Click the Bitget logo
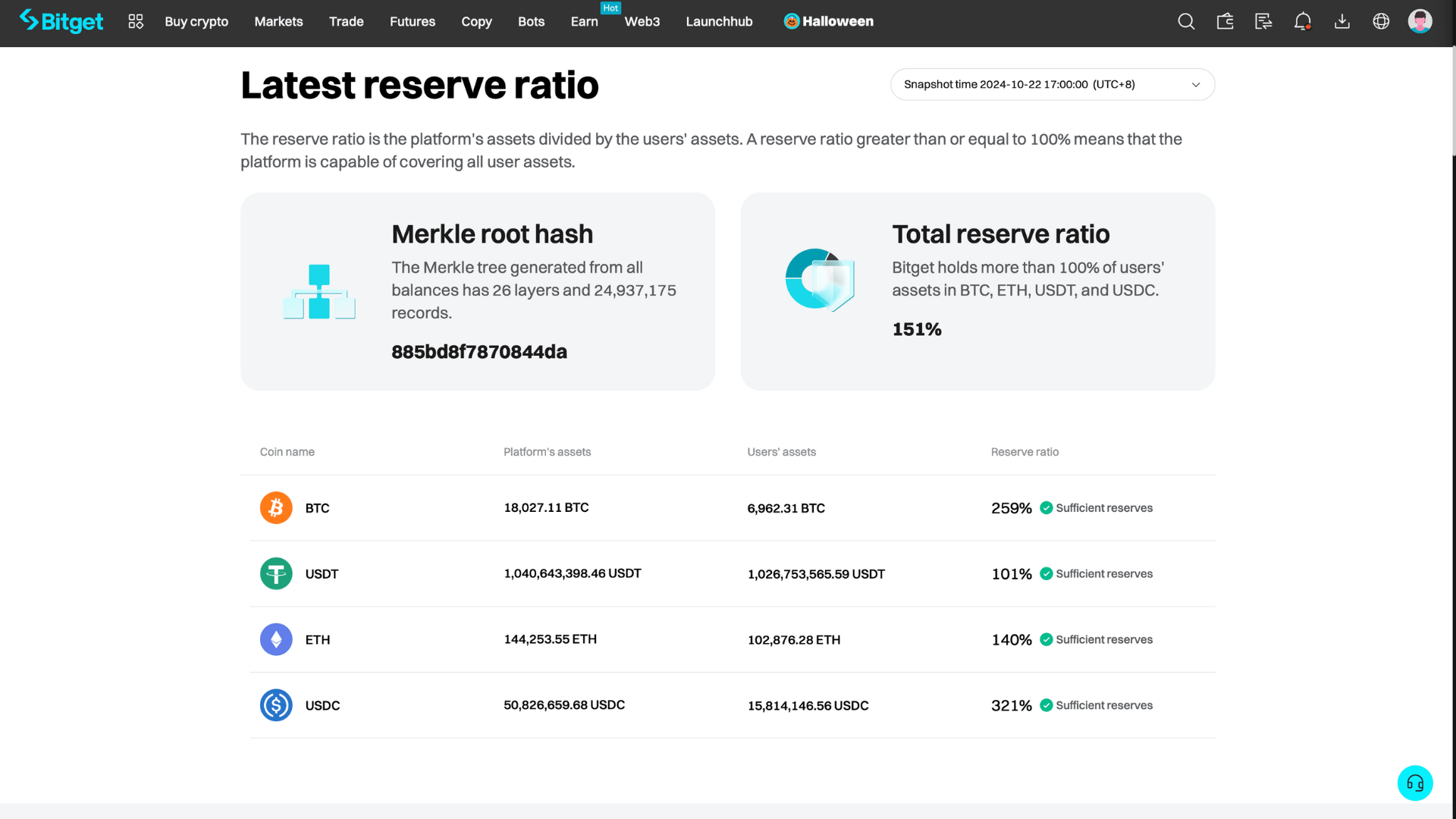1456x819 pixels. pyautogui.click(x=61, y=21)
